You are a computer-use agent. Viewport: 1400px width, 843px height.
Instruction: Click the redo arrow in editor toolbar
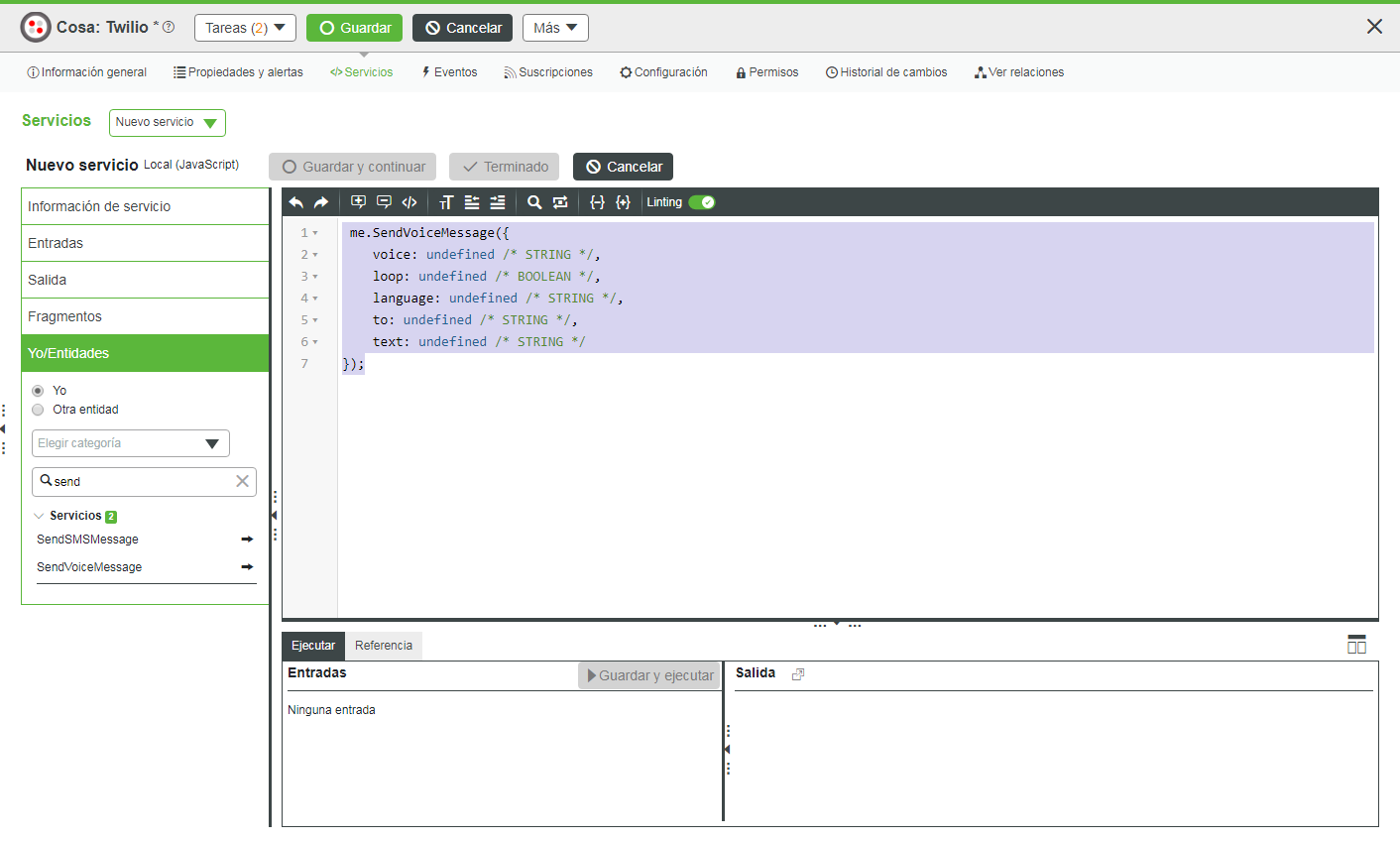pyautogui.click(x=321, y=202)
